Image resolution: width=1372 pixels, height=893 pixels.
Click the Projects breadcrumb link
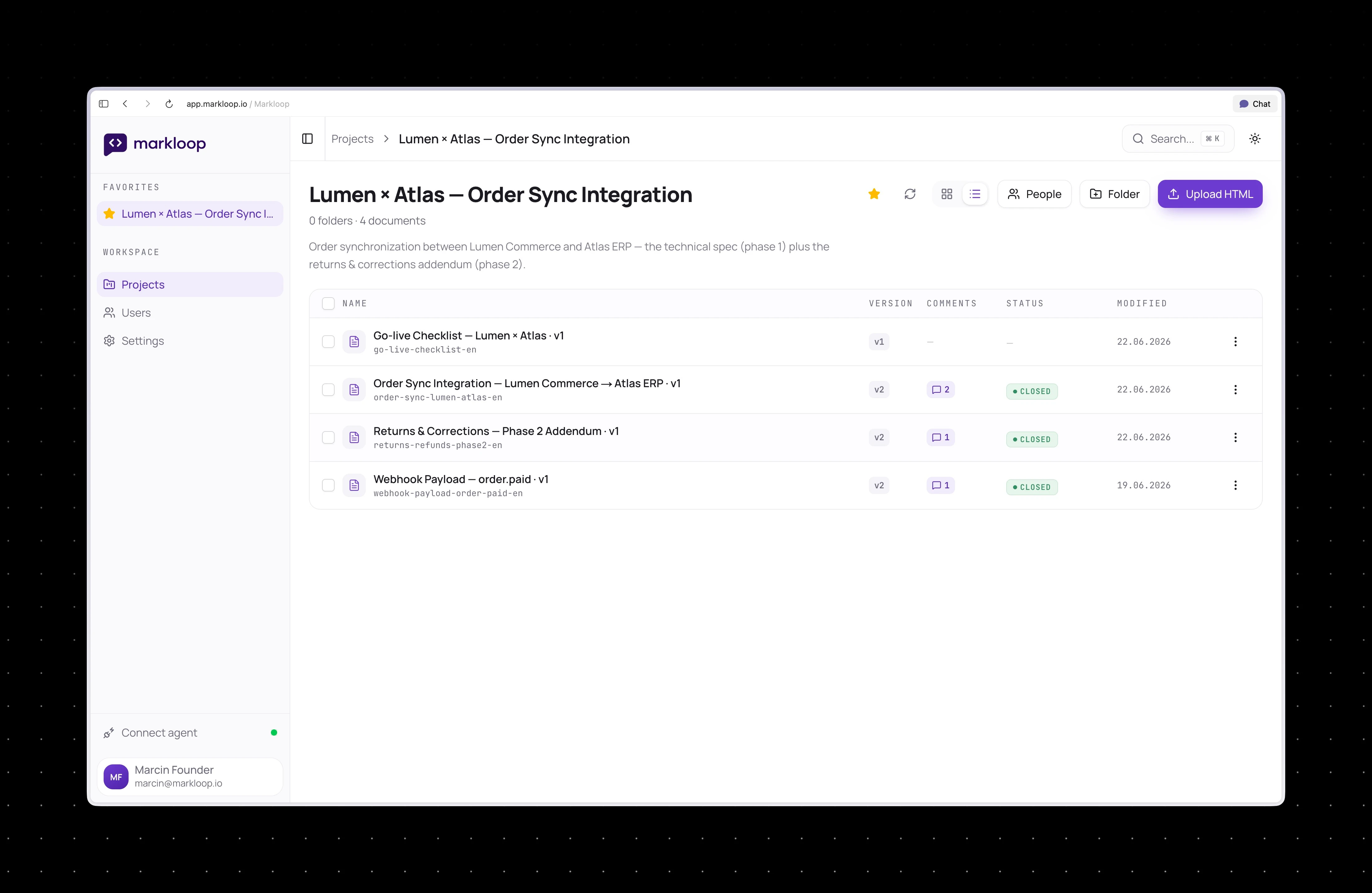352,139
